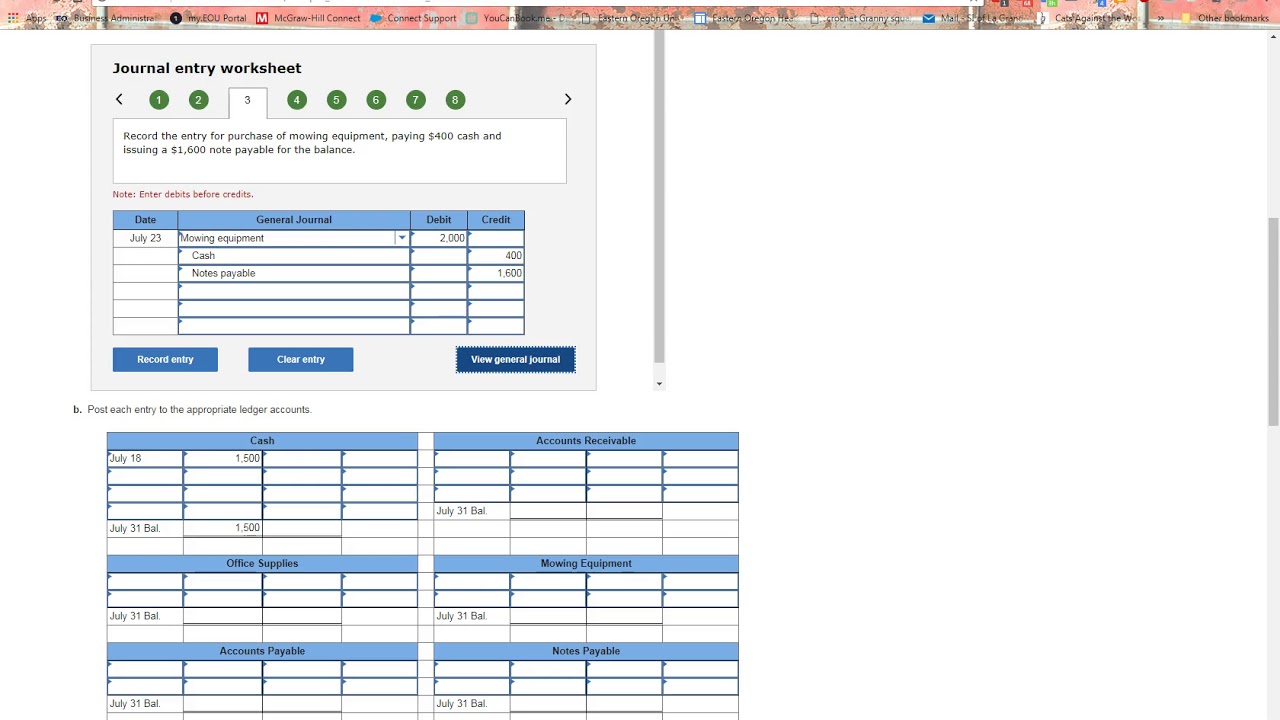Open the my.EOU Portal bookmark

pyautogui.click(x=208, y=18)
